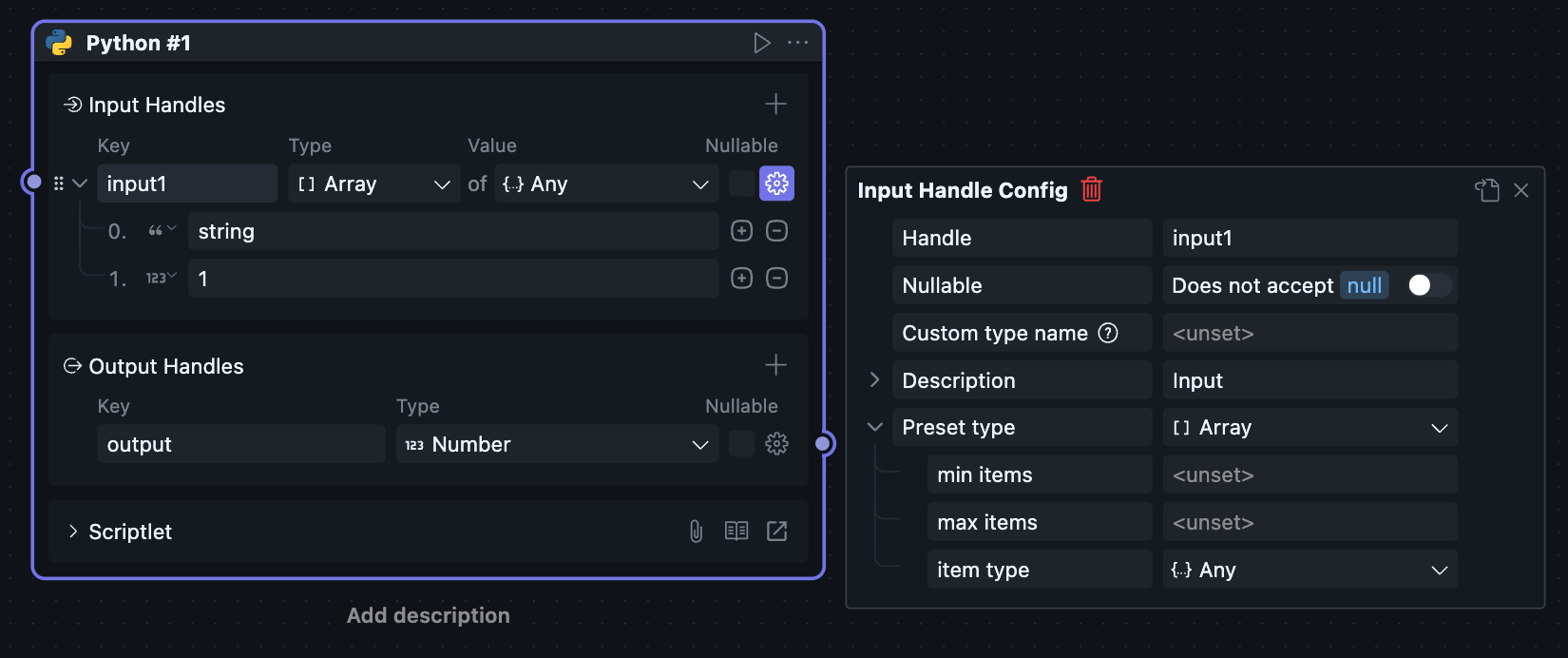Open the input1 Array type dropdown
The image size is (1568, 658).
click(x=373, y=184)
